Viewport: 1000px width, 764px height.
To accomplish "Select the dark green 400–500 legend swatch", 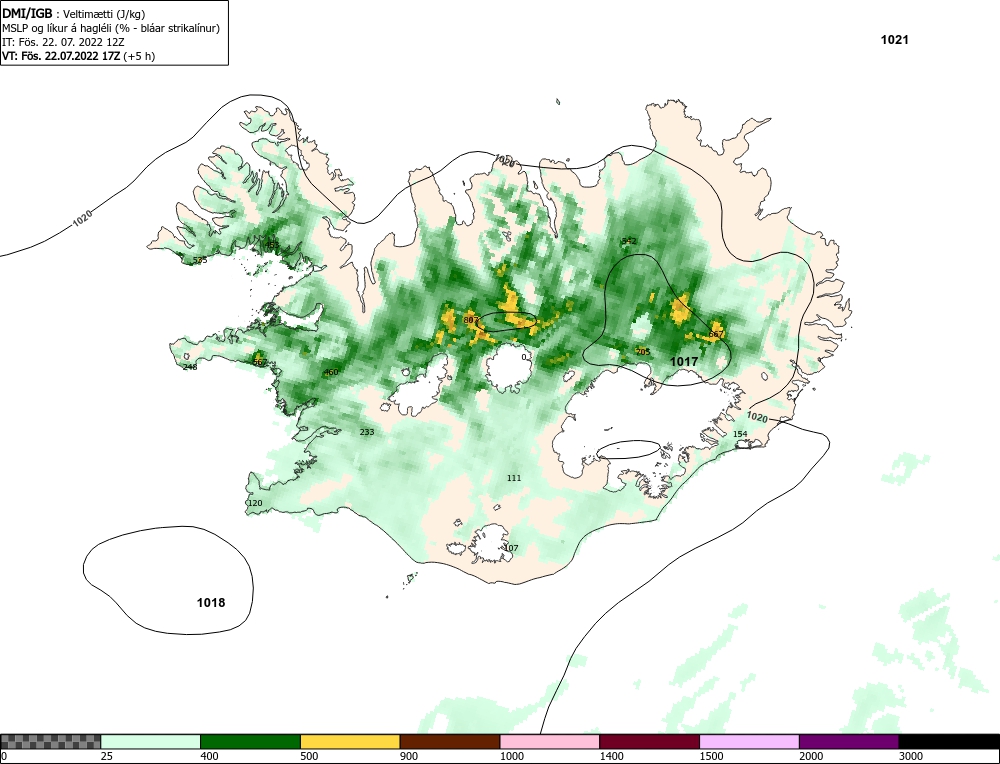I will click(x=250, y=741).
